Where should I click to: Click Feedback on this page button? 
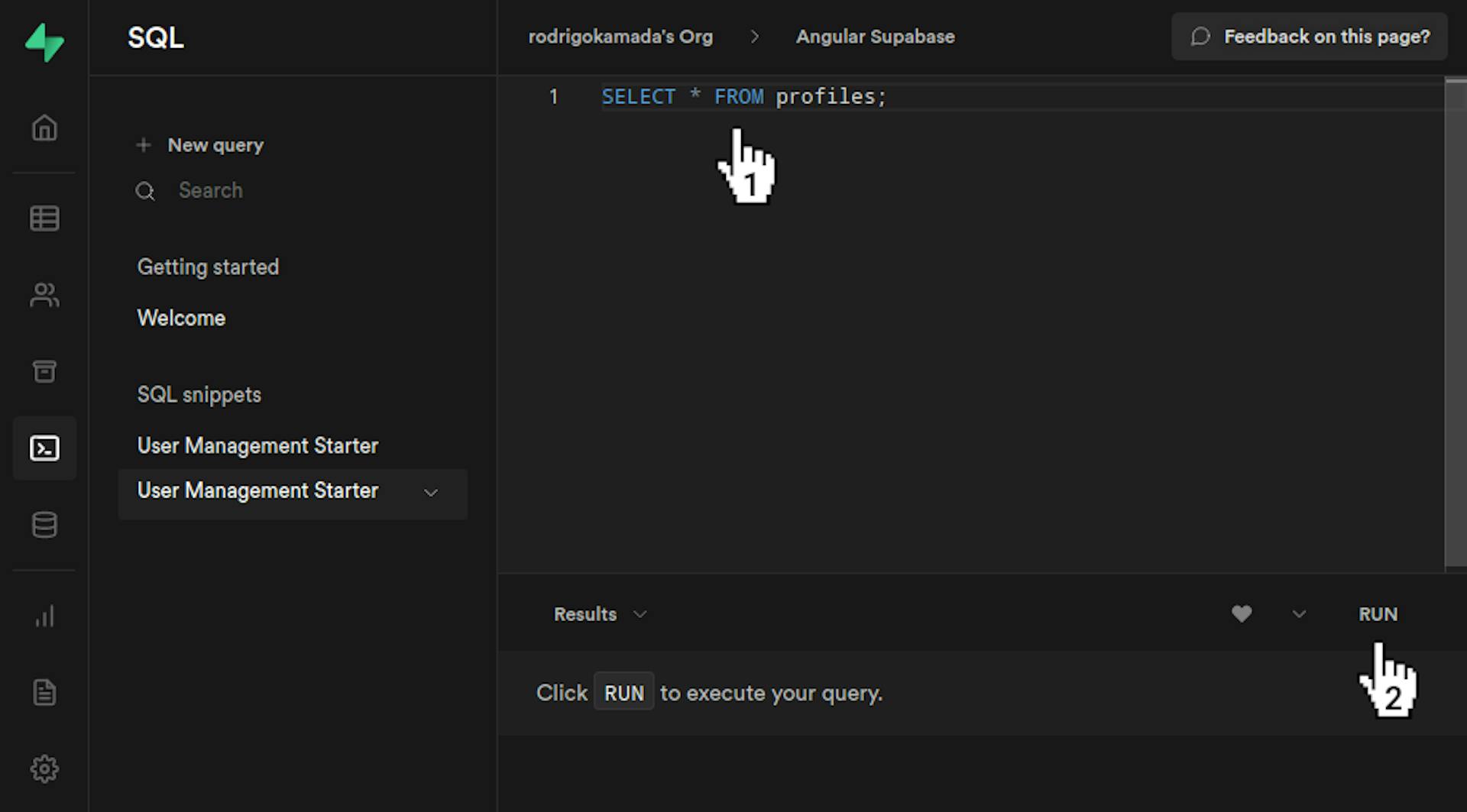(x=1310, y=37)
